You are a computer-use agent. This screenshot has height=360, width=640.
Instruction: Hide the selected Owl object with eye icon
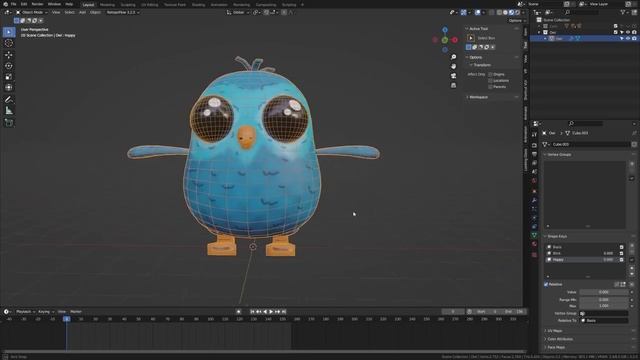tap(628, 38)
